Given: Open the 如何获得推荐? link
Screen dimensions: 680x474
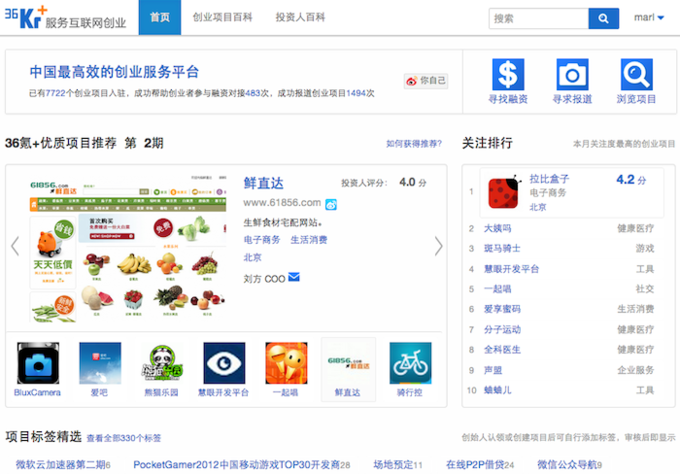Looking at the screenshot, I should pos(414,144).
